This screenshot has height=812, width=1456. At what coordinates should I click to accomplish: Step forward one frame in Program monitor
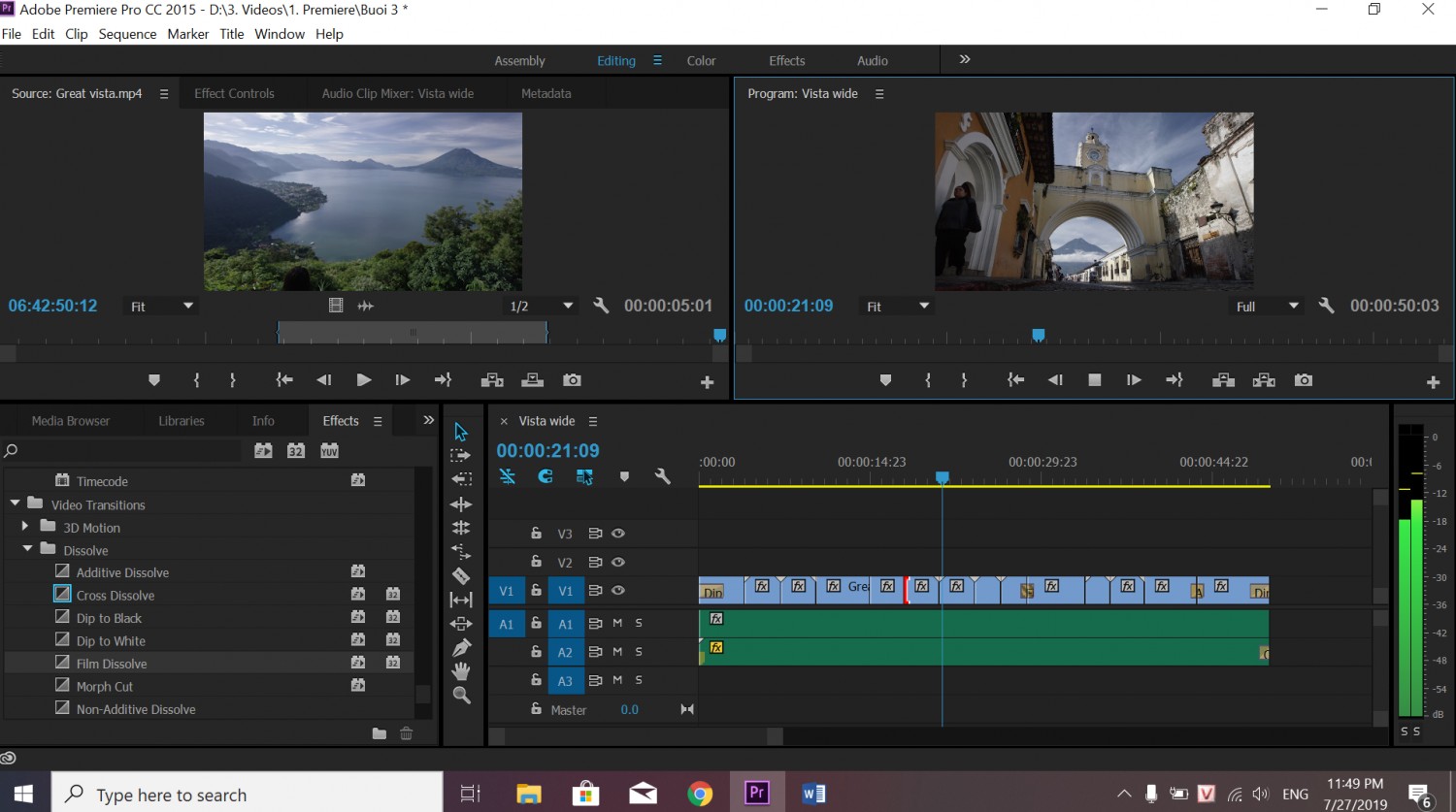click(x=1134, y=380)
